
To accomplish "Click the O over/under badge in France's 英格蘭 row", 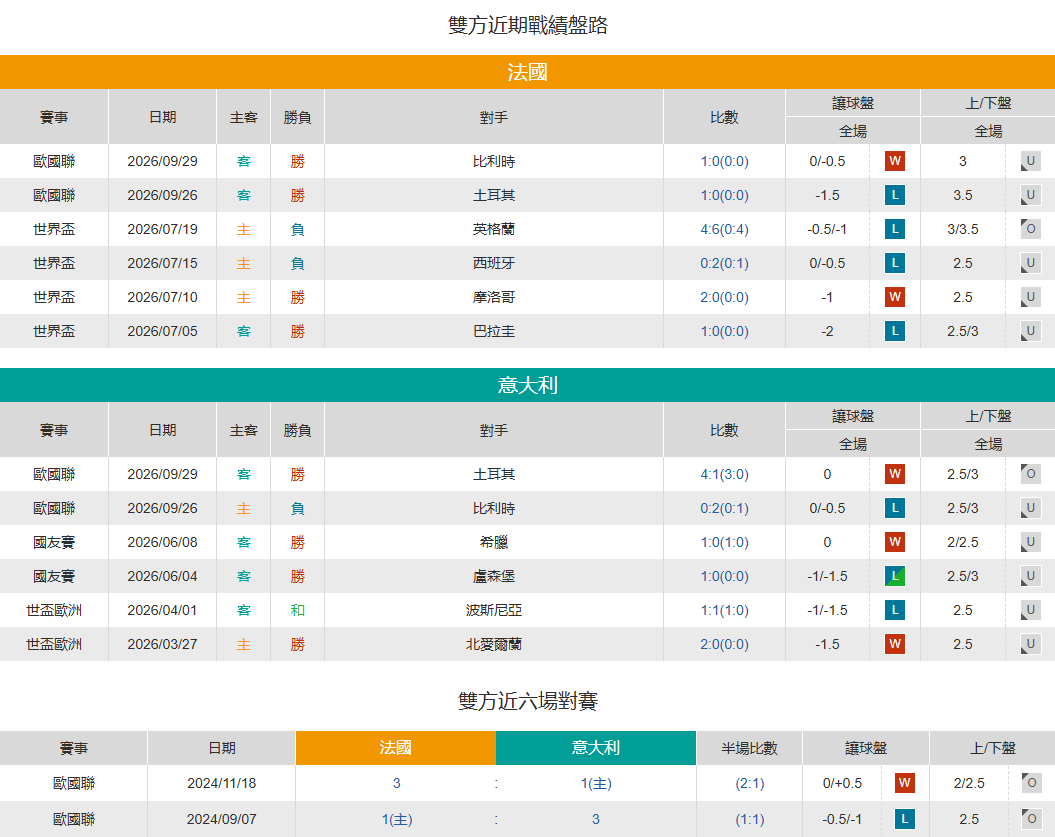I will click(1030, 229).
